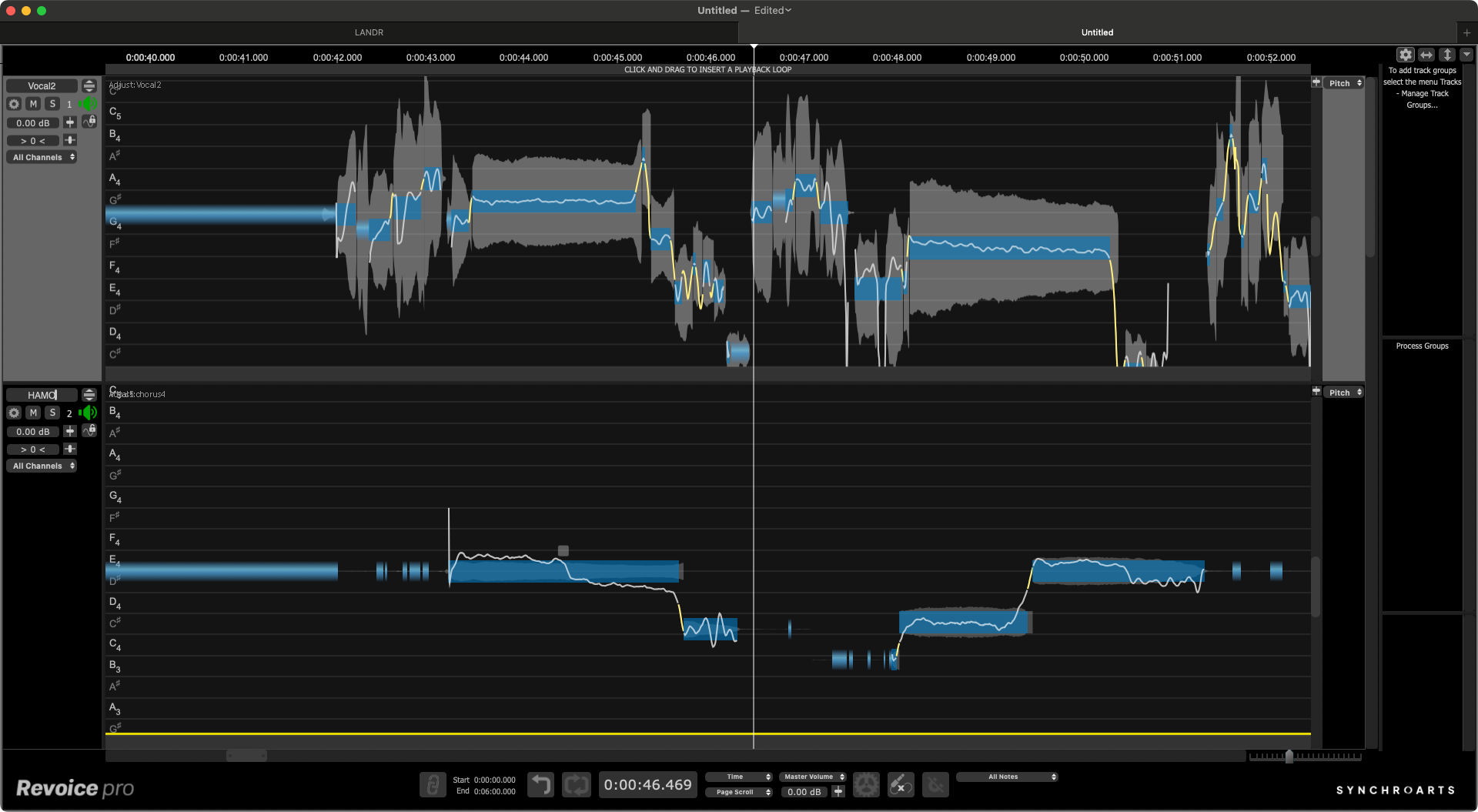Open All Channels dropdown on HAMO
1478x812 pixels.
tap(42, 466)
